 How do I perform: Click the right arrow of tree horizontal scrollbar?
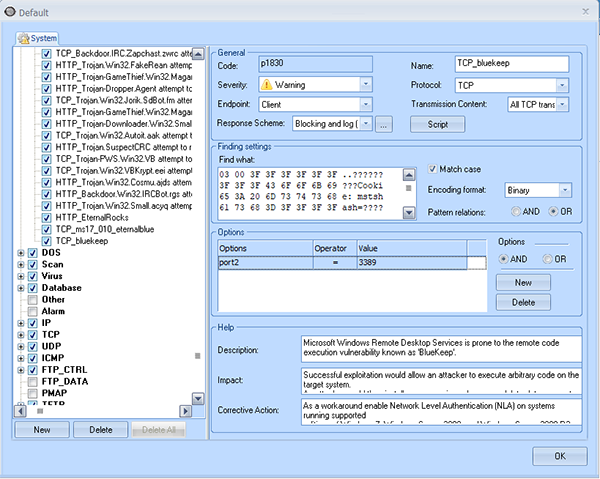(186, 411)
